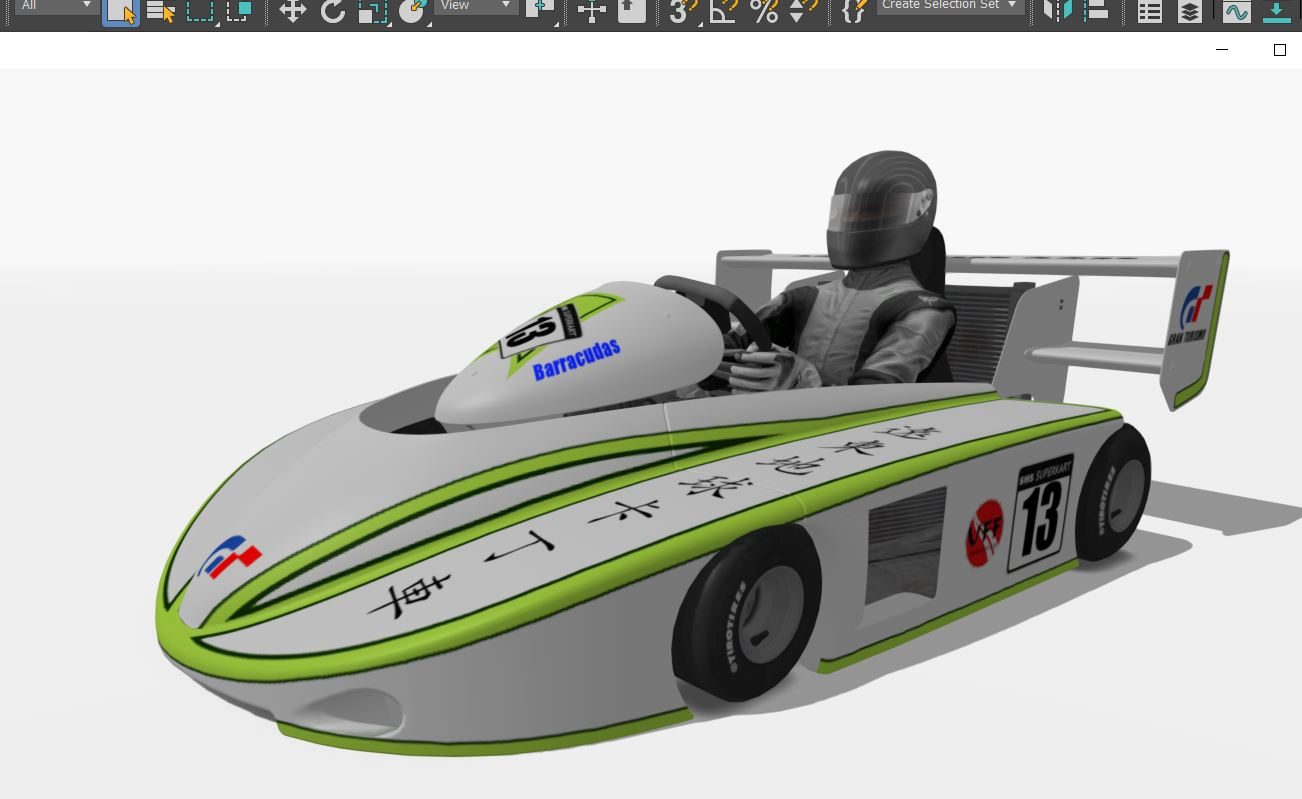1302x799 pixels.
Task: Toggle Window/Crossing selection mode
Action: click(239, 11)
